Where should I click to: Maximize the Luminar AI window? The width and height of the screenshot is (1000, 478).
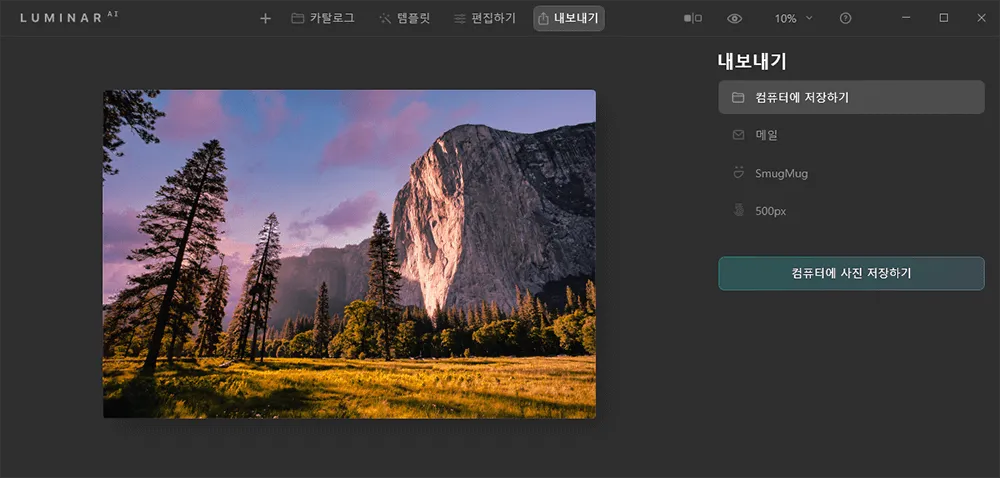click(x=943, y=18)
